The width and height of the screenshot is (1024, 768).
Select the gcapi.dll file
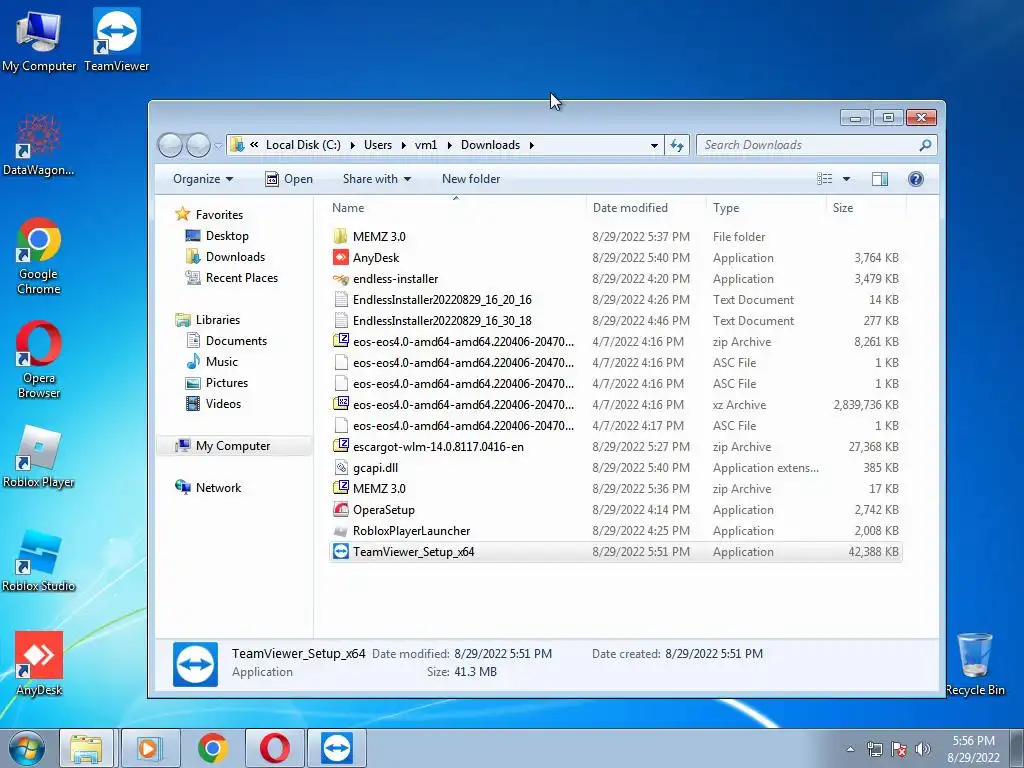[x=614, y=468]
